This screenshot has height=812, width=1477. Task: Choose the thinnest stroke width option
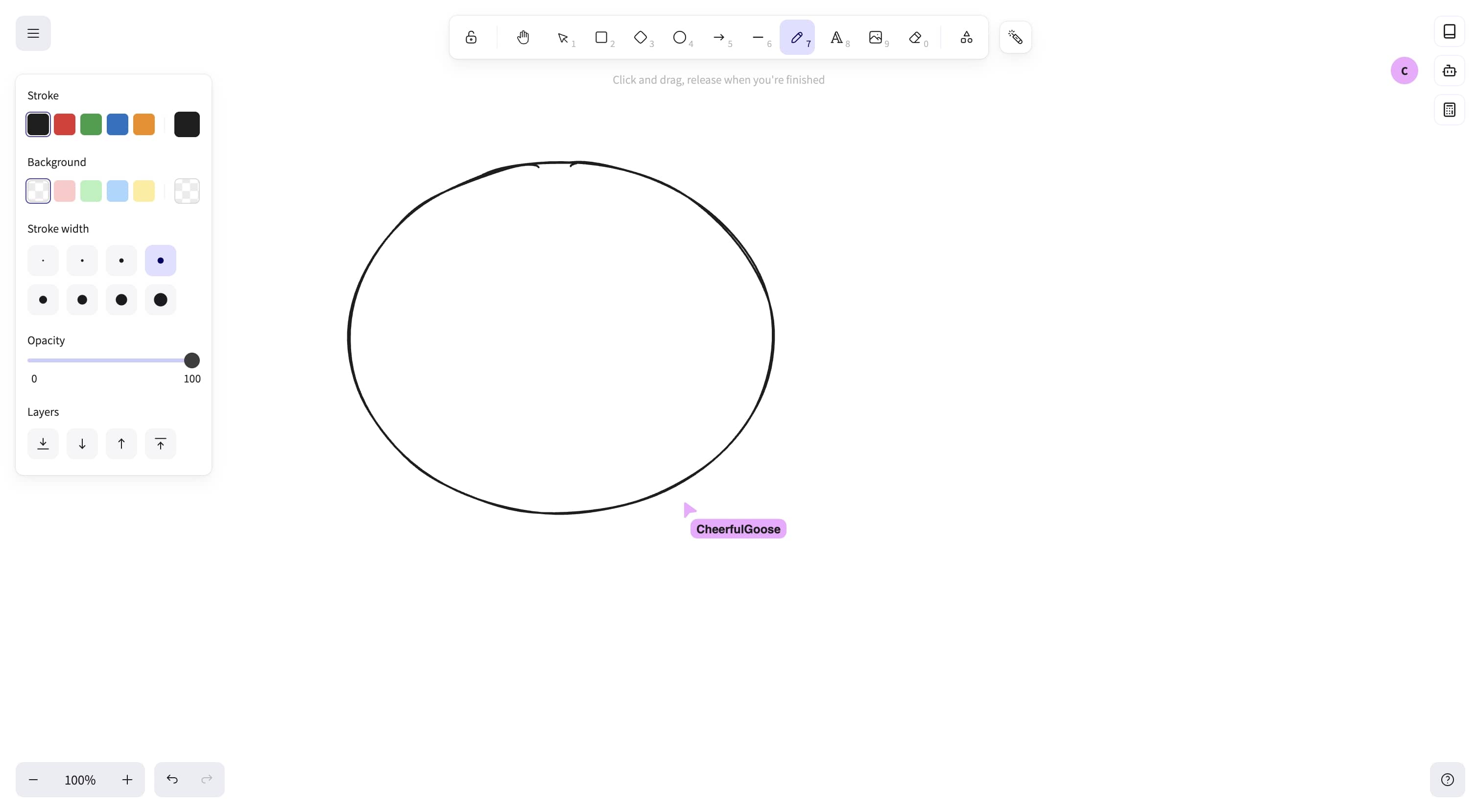coord(43,261)
